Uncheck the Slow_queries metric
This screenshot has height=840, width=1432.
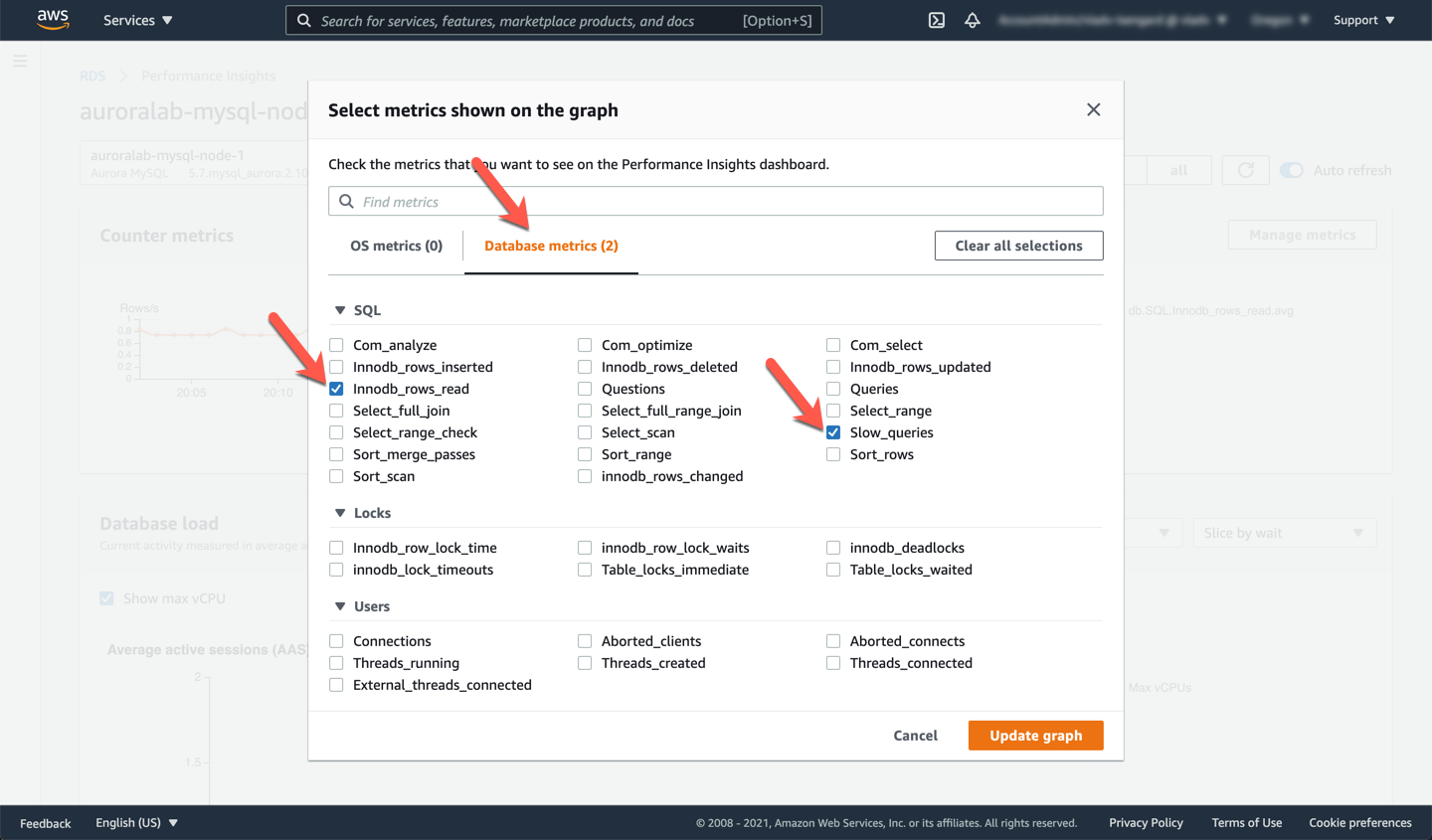tap(833, 432)
